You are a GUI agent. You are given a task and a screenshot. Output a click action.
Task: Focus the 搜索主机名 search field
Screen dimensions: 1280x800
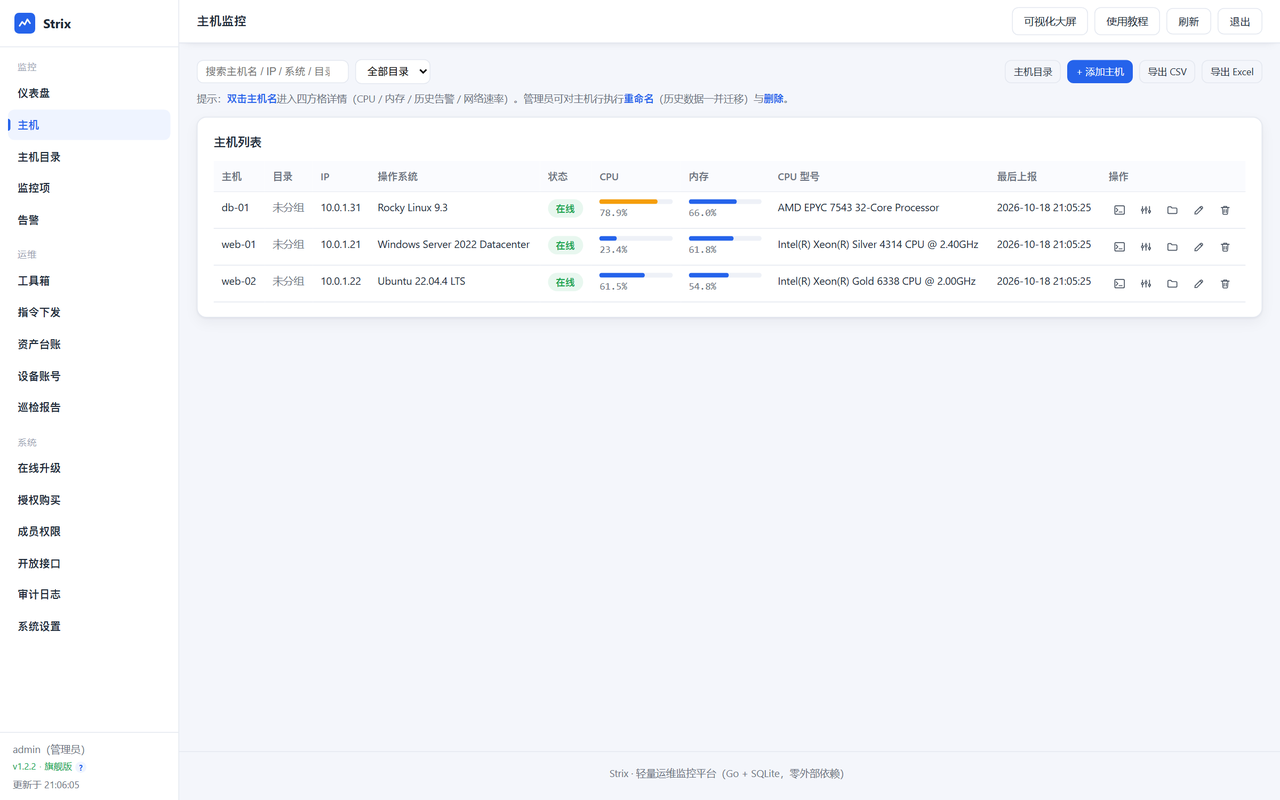(x=273, y=72)
